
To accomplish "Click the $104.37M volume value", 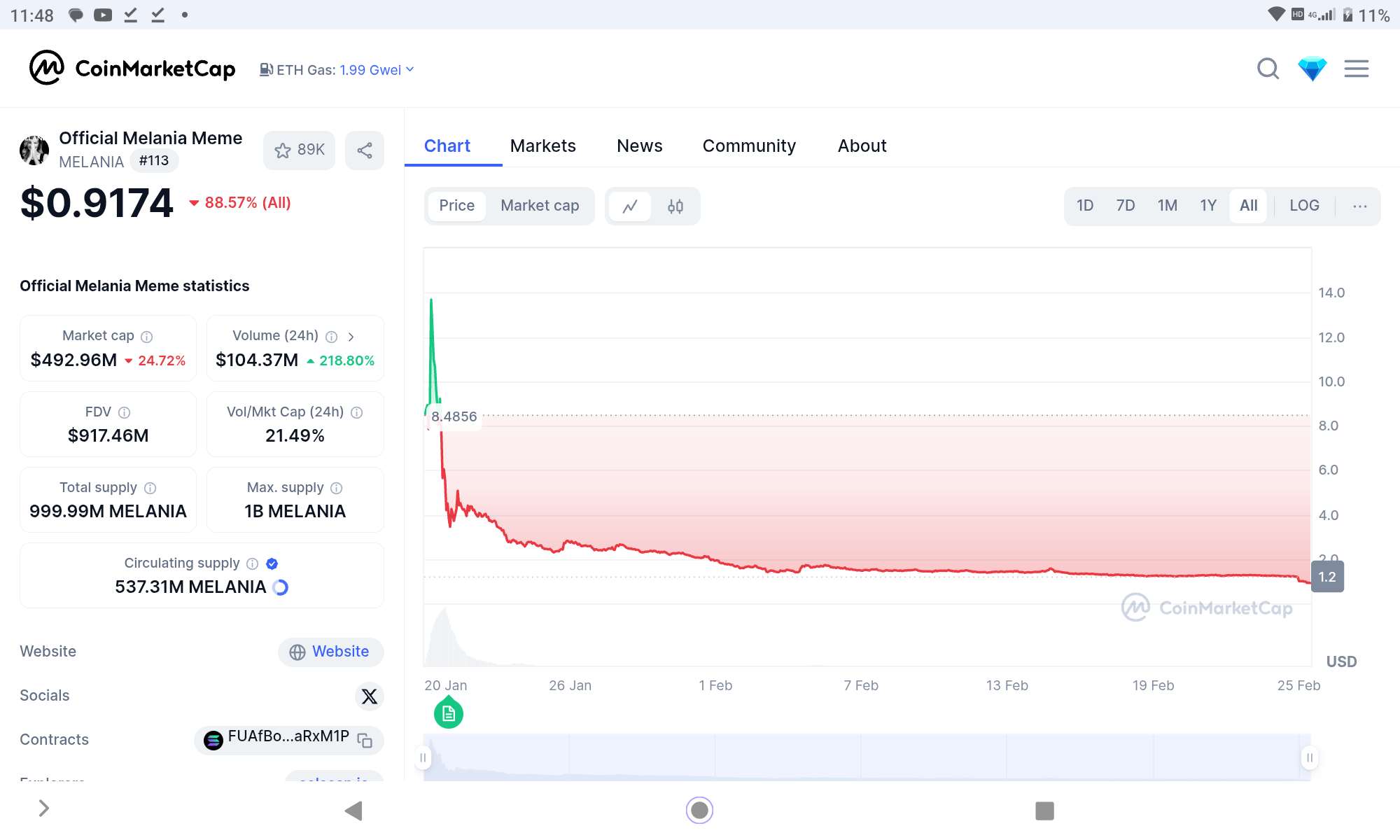I will point(257,360).
